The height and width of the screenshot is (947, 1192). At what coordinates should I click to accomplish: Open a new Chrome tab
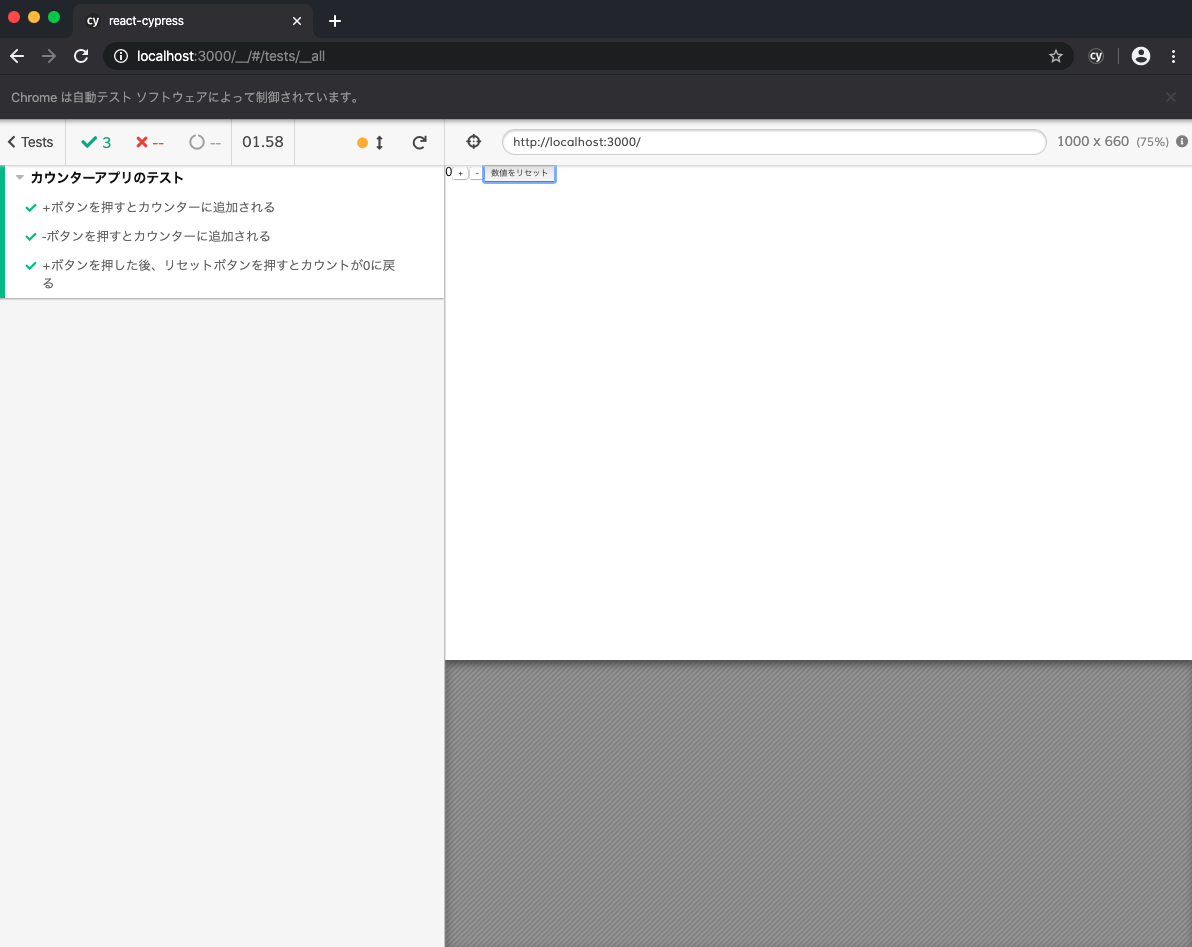(335, 21)
